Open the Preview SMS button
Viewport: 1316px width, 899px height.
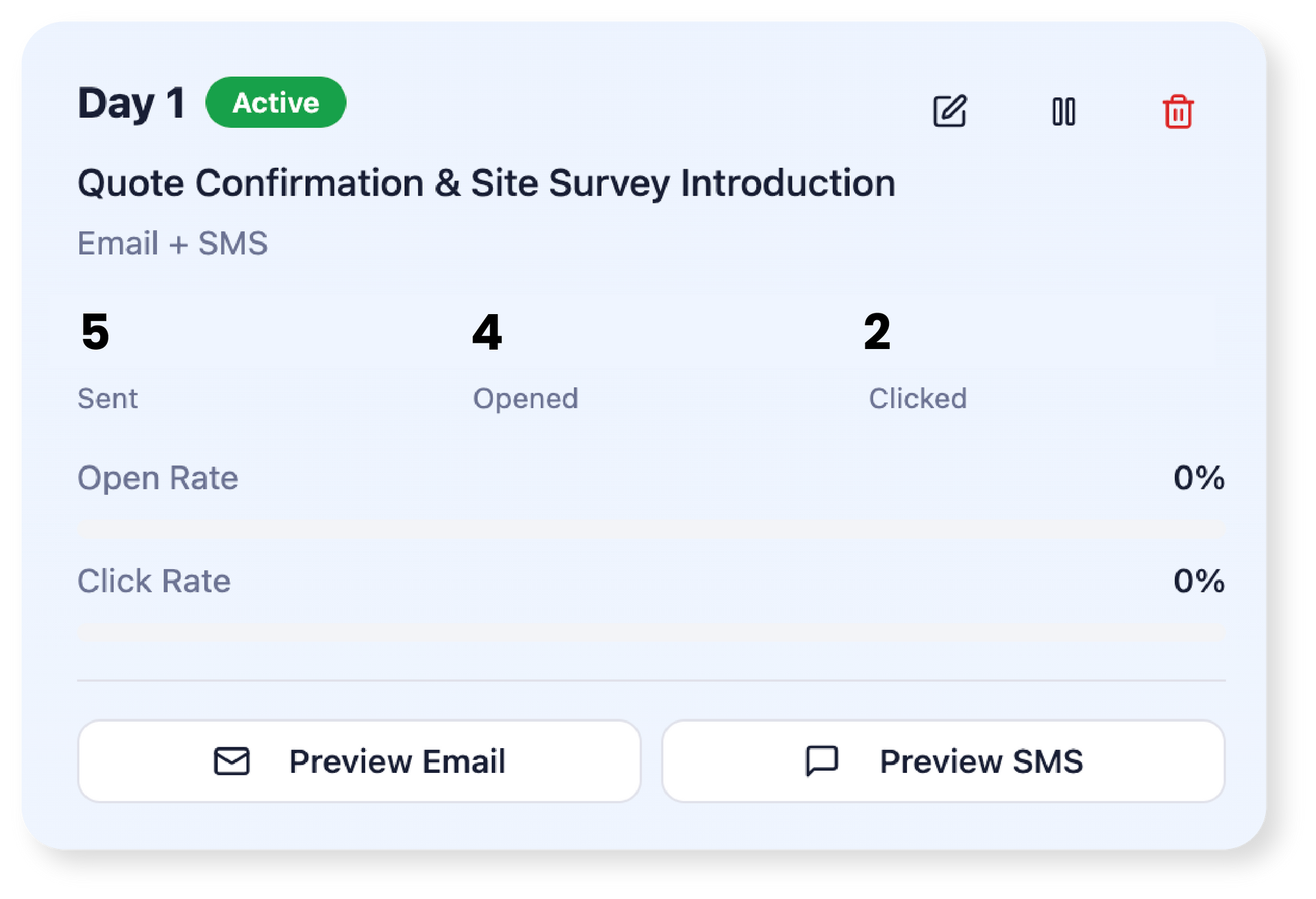tap(943, 761)
